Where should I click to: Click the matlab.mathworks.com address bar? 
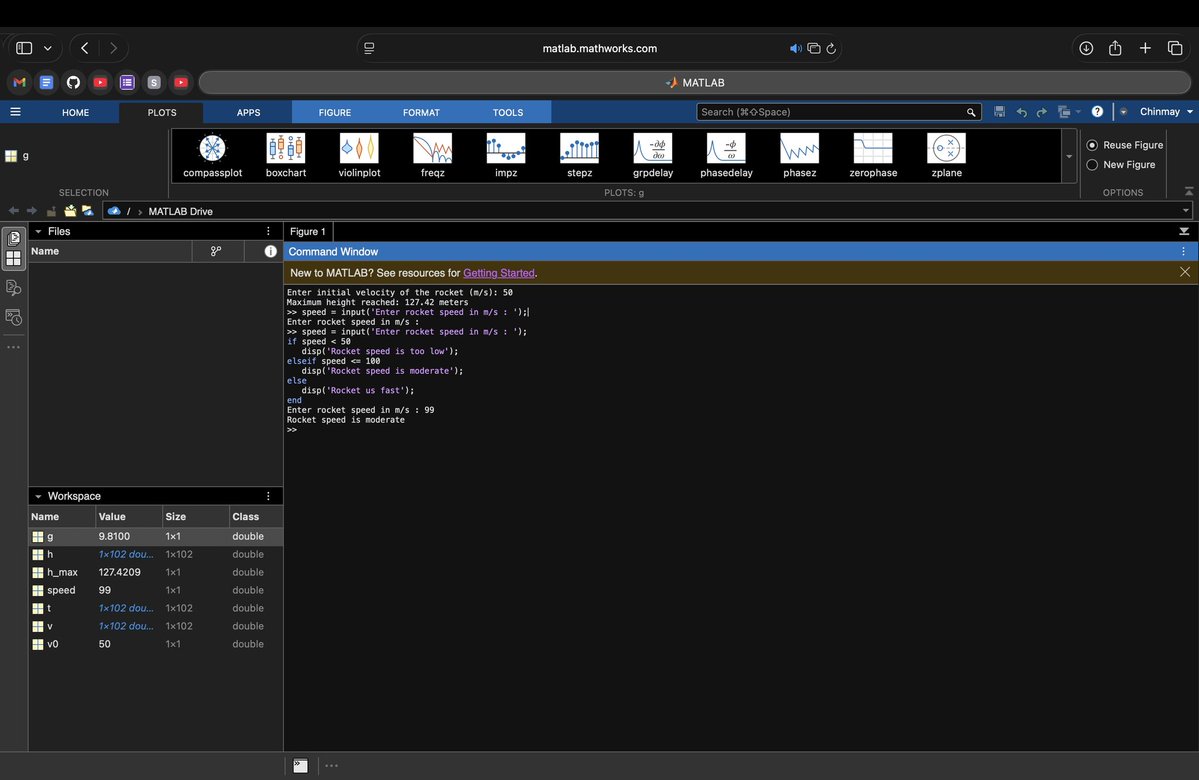click(600, 48)
